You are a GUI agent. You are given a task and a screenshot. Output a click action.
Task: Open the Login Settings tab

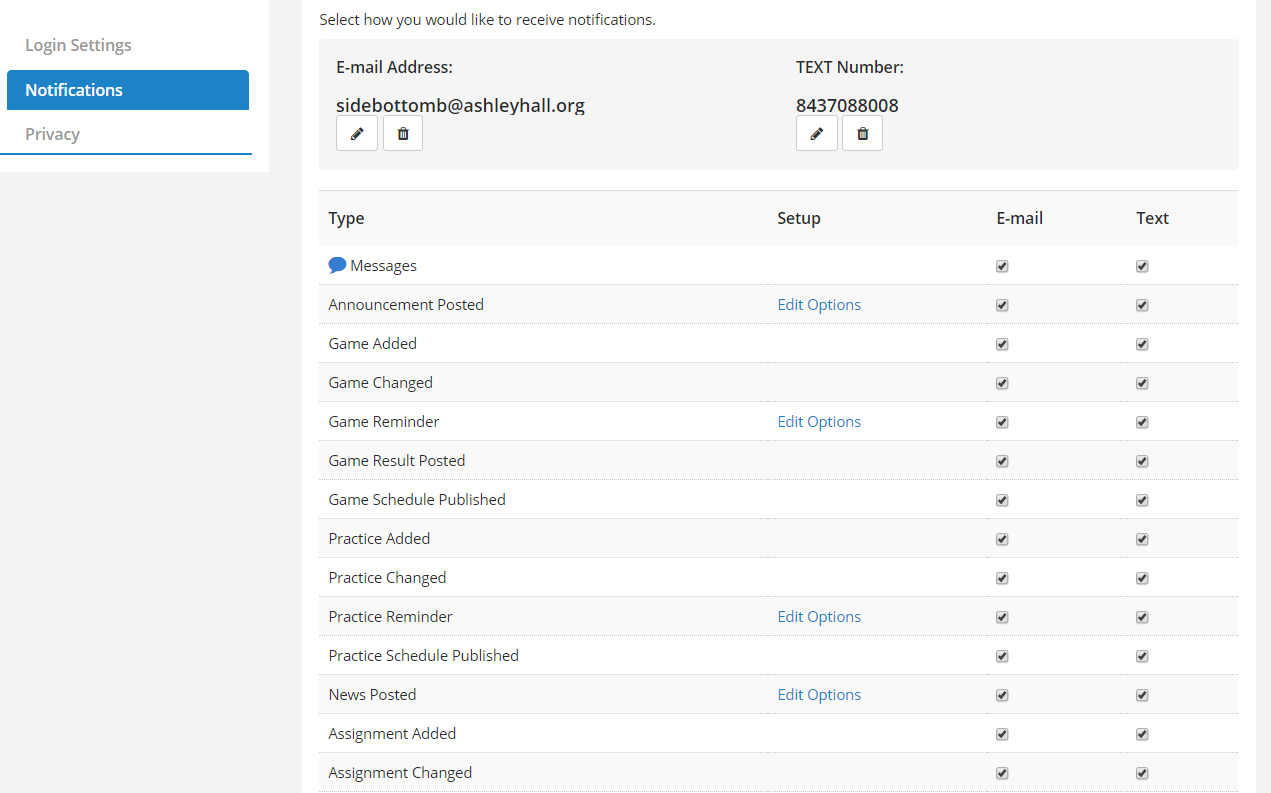78,45
